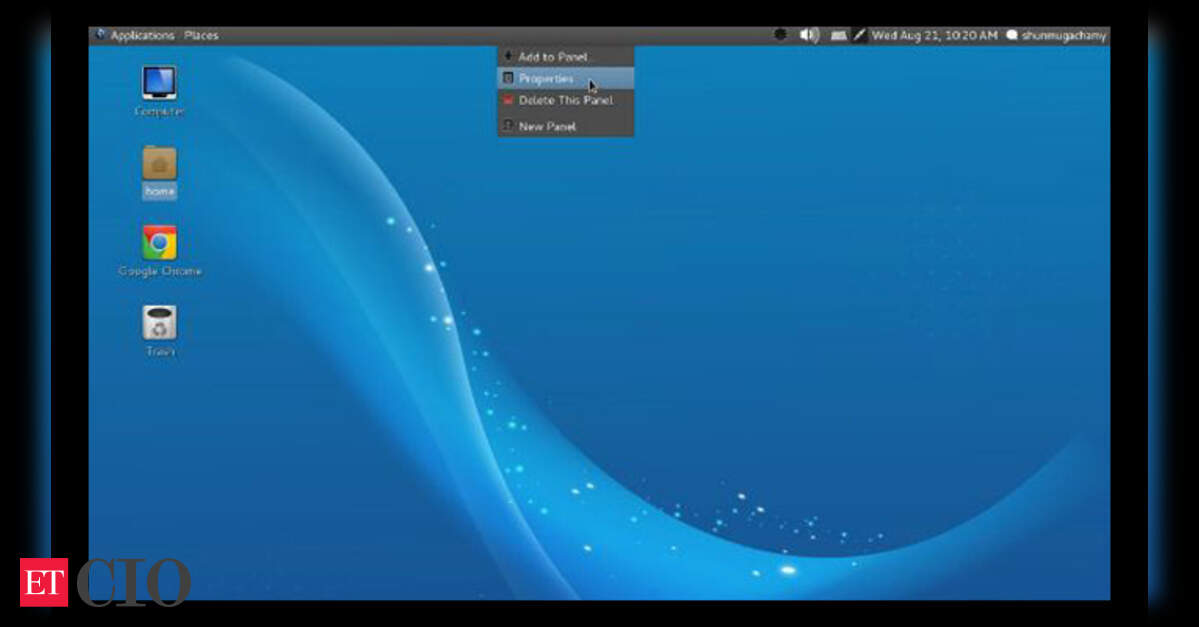
Task: Click the date and time clock
Action: pos(934,35)
